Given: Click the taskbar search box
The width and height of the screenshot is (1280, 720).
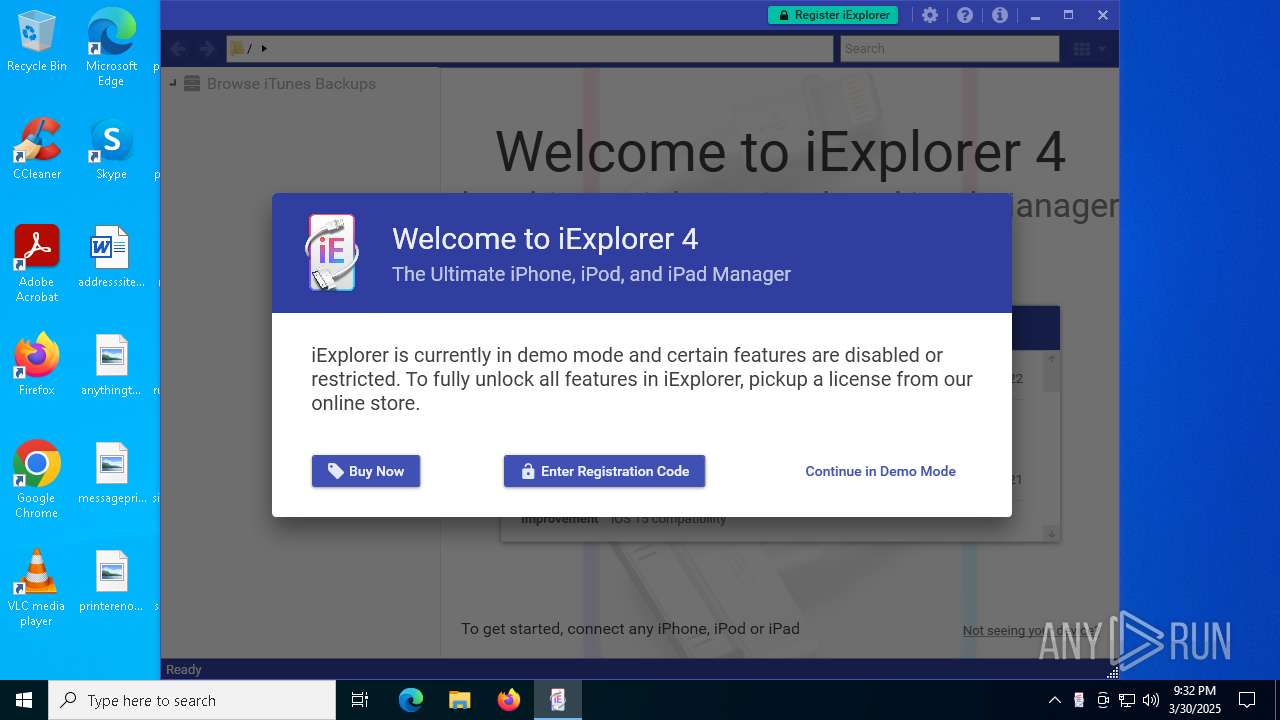Looking at the screenshot, I should (192, 700).
